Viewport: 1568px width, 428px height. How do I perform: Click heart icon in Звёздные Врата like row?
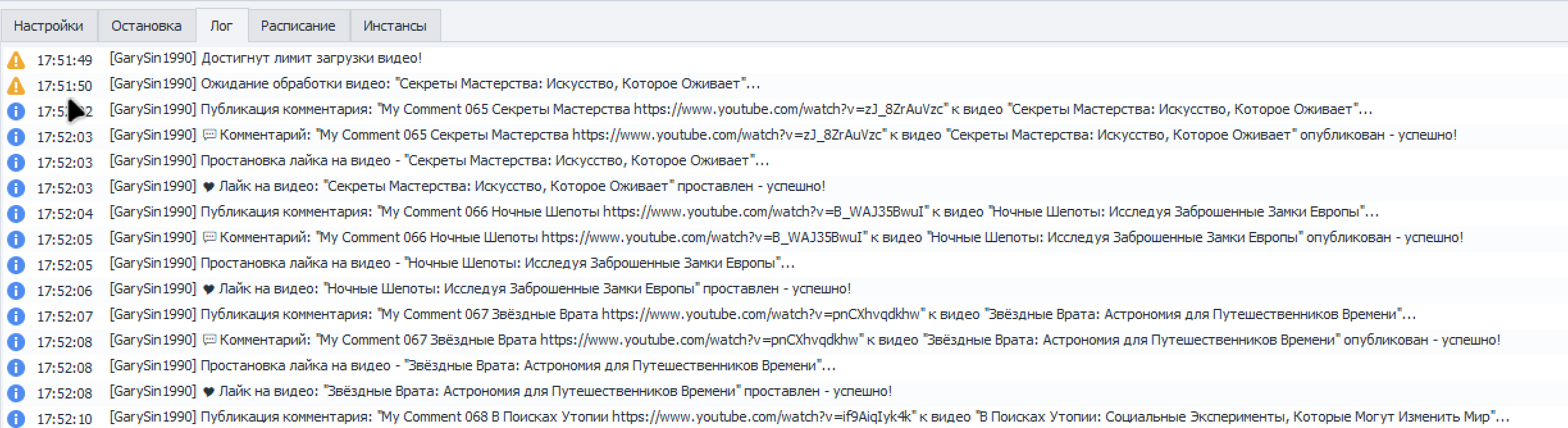coord(208,392)
